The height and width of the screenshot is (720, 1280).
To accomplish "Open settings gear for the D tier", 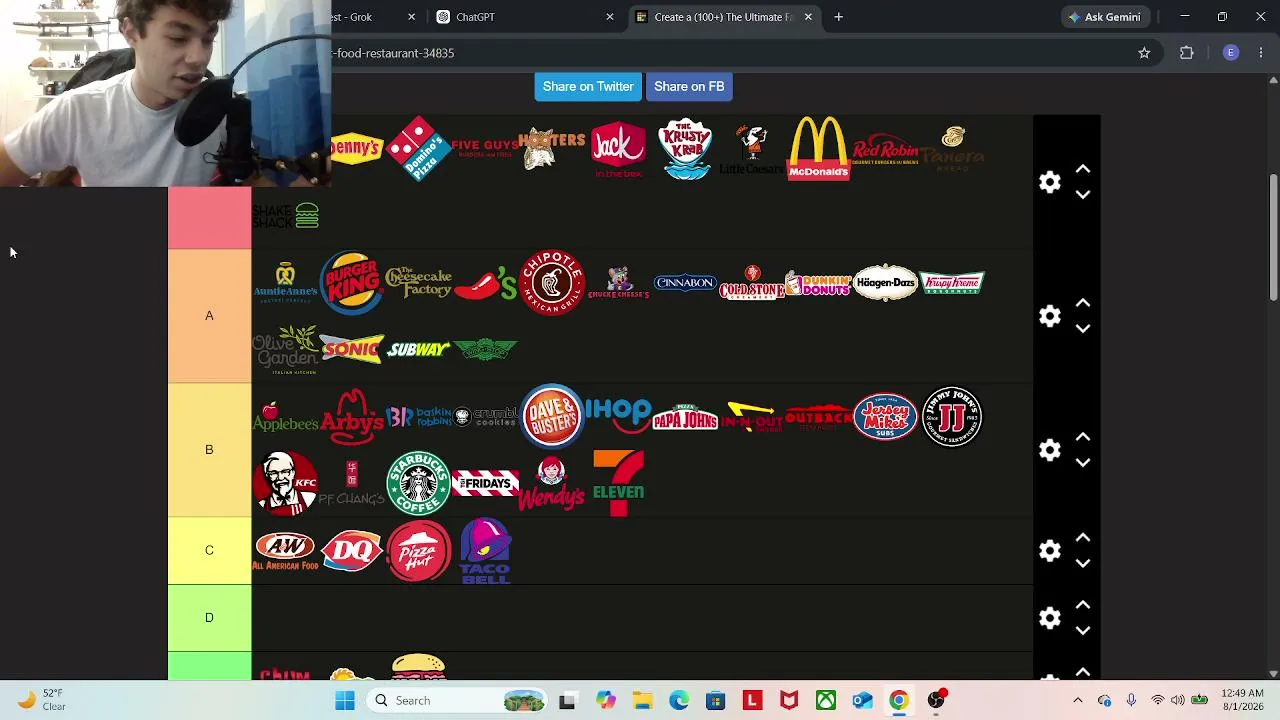I will click(x=1049, y=618).
